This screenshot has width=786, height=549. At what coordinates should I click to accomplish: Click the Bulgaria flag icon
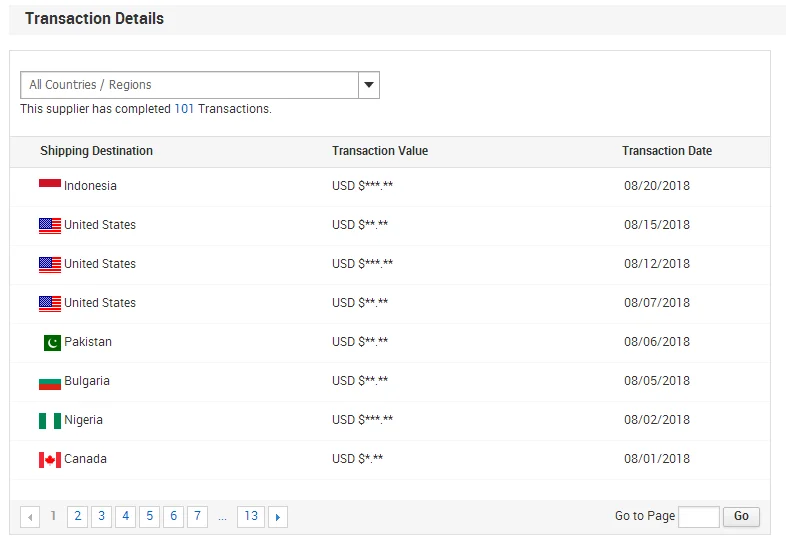[x=50, y=384]
